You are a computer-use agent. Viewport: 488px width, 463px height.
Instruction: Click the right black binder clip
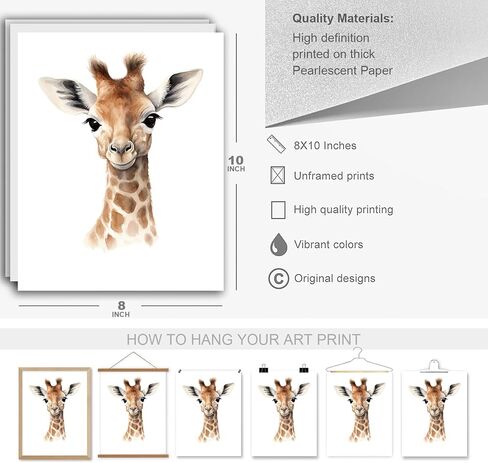[x=304, y=368]
